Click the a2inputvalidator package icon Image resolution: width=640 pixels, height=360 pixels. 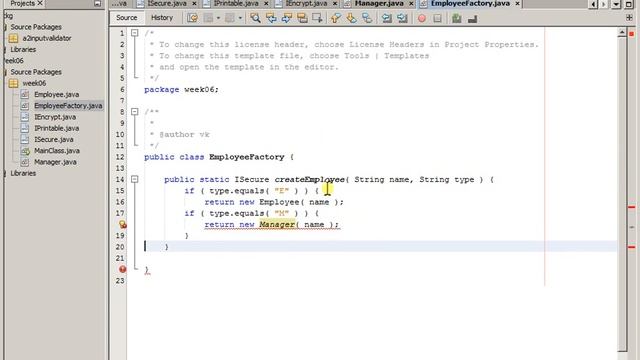point(13,38)
